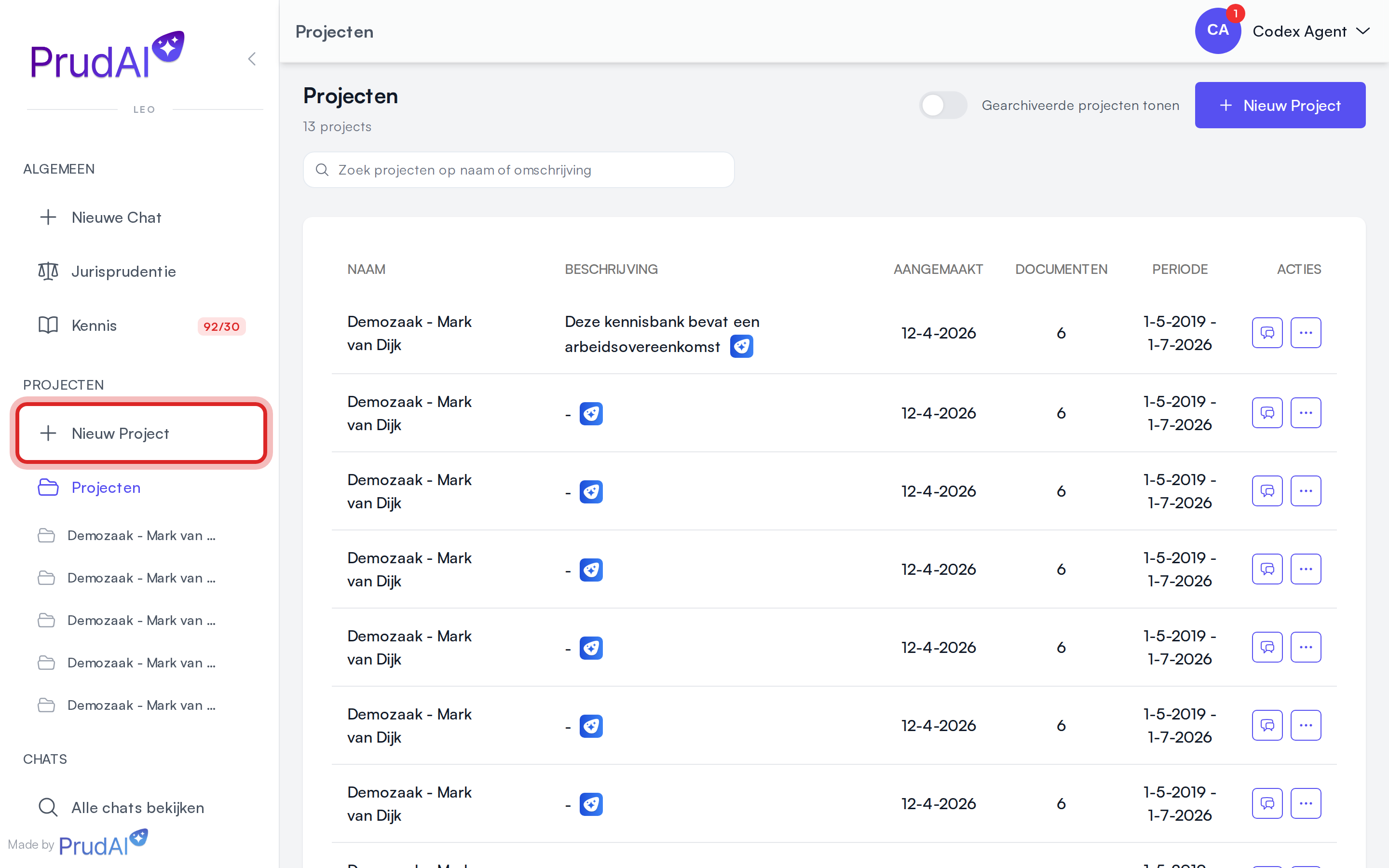
Task: Open chat for the project with kennisbank description
Action: click(1267, 333)
